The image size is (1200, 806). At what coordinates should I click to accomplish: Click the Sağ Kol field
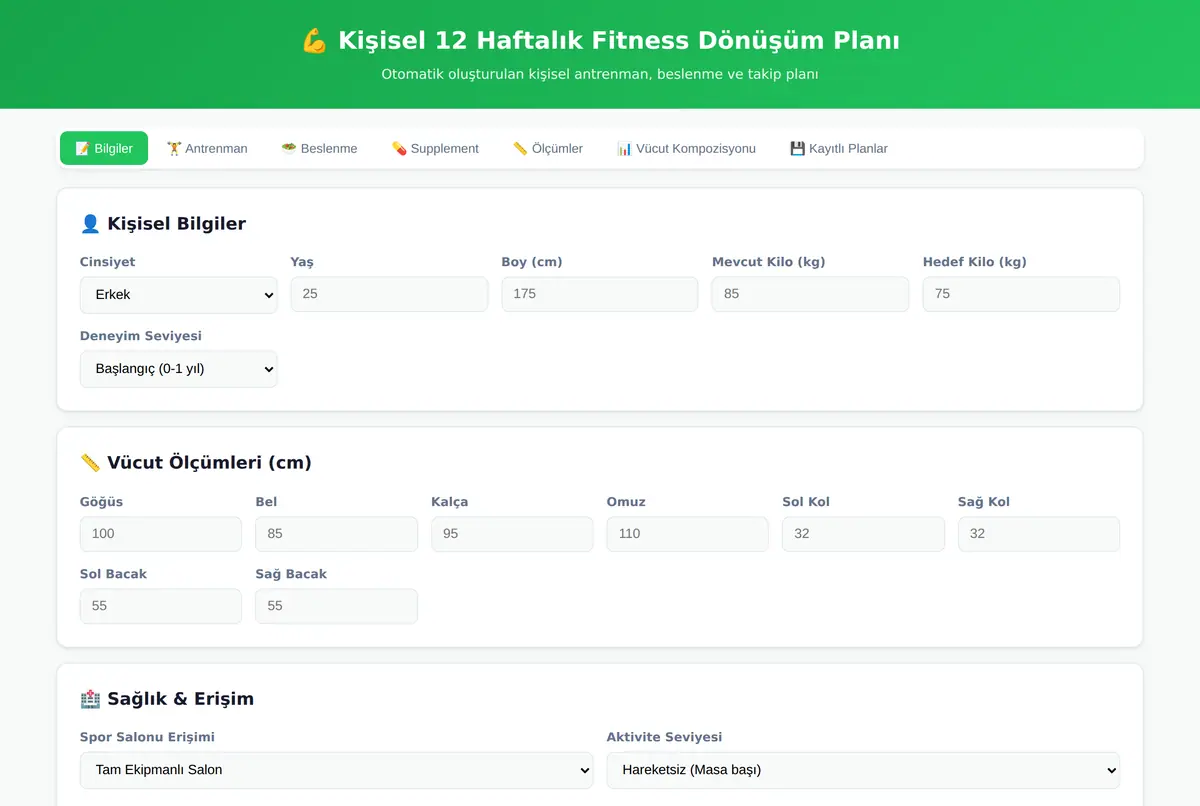coord(1039,534)
